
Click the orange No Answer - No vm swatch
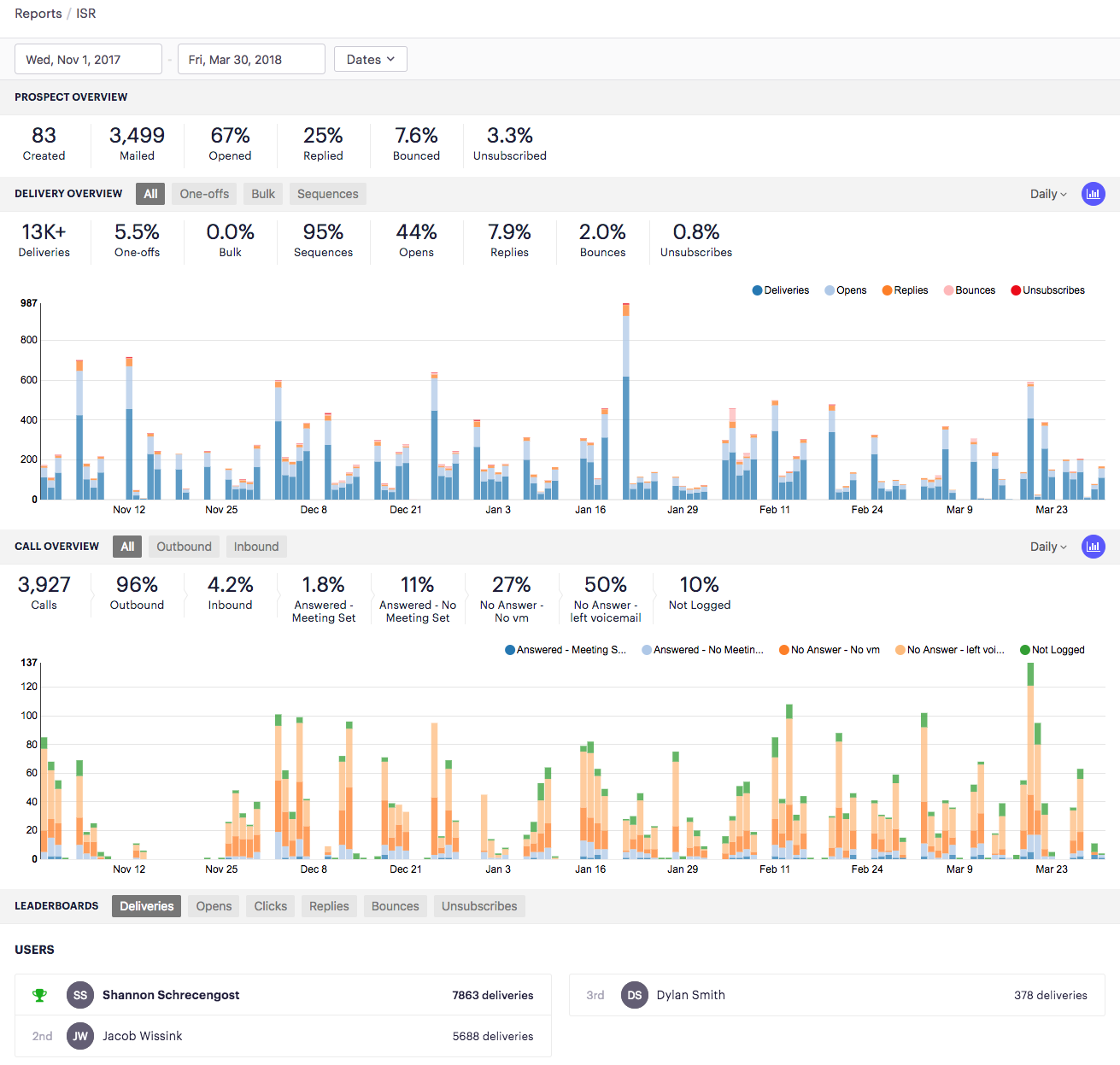[x=783, y=650]
